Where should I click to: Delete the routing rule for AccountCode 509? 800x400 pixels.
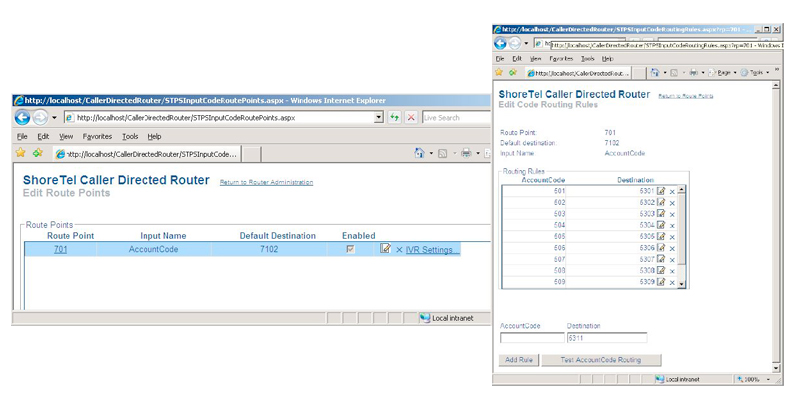[672, 283]
